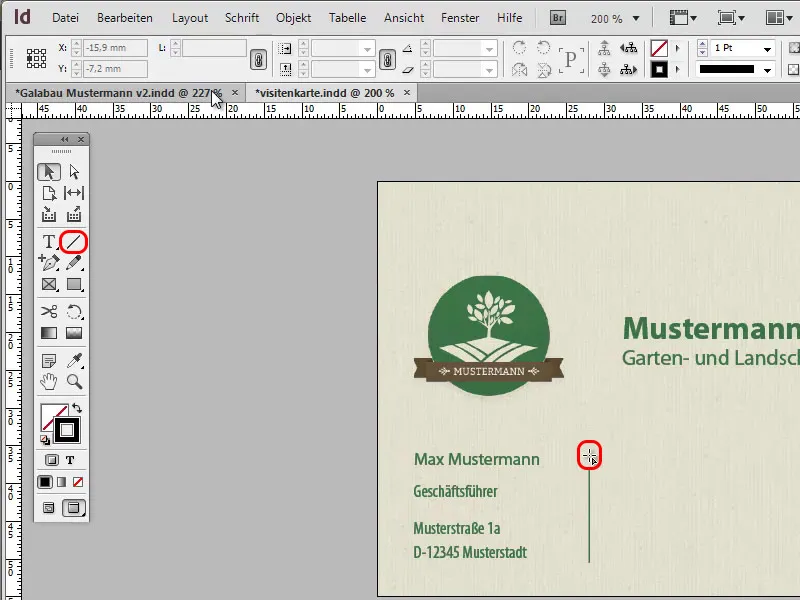Open the Objekt menu
800x600 pixels.
pos(293,18)
